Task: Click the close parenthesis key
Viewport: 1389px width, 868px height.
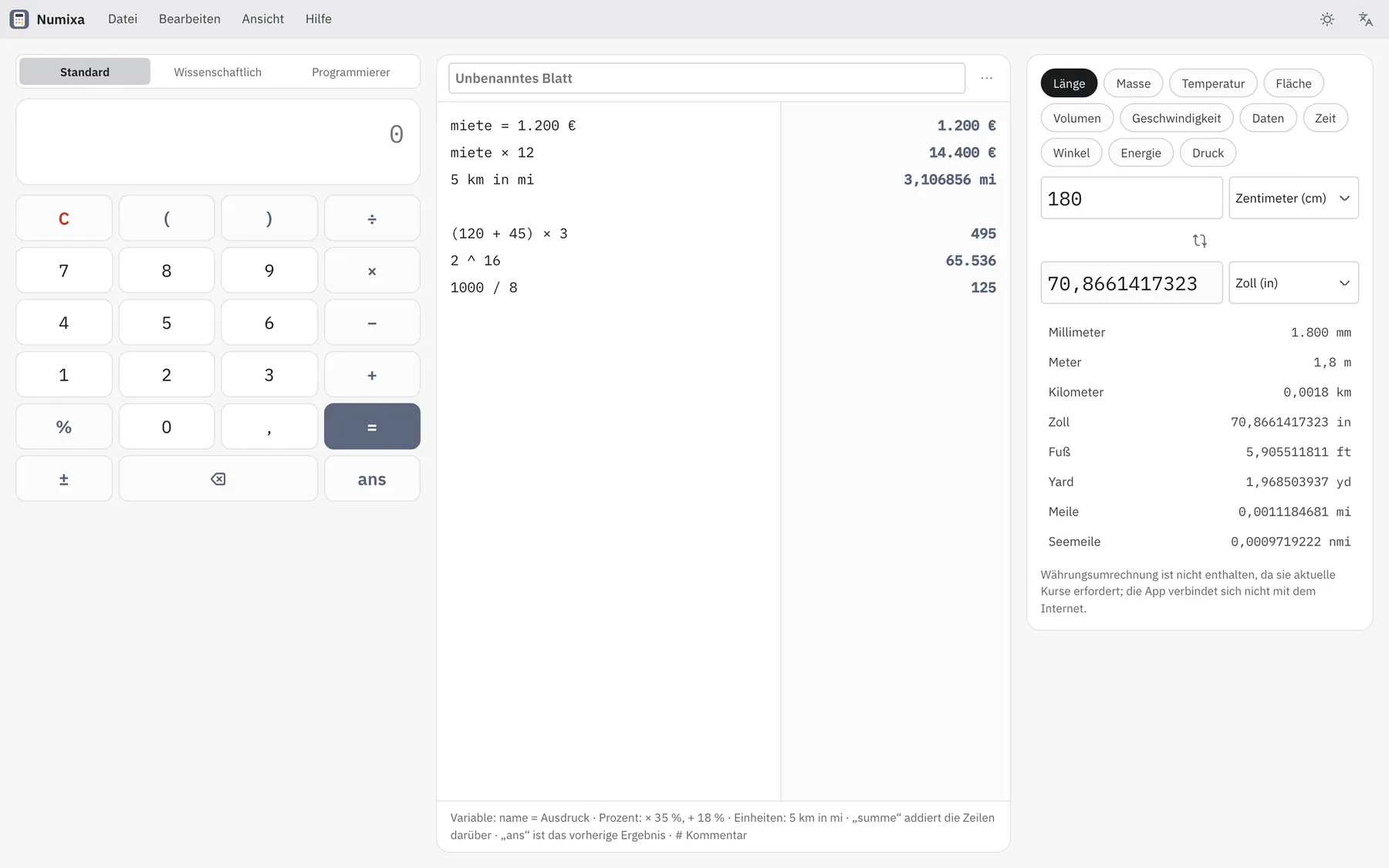Action: click(x=269, y=218)
